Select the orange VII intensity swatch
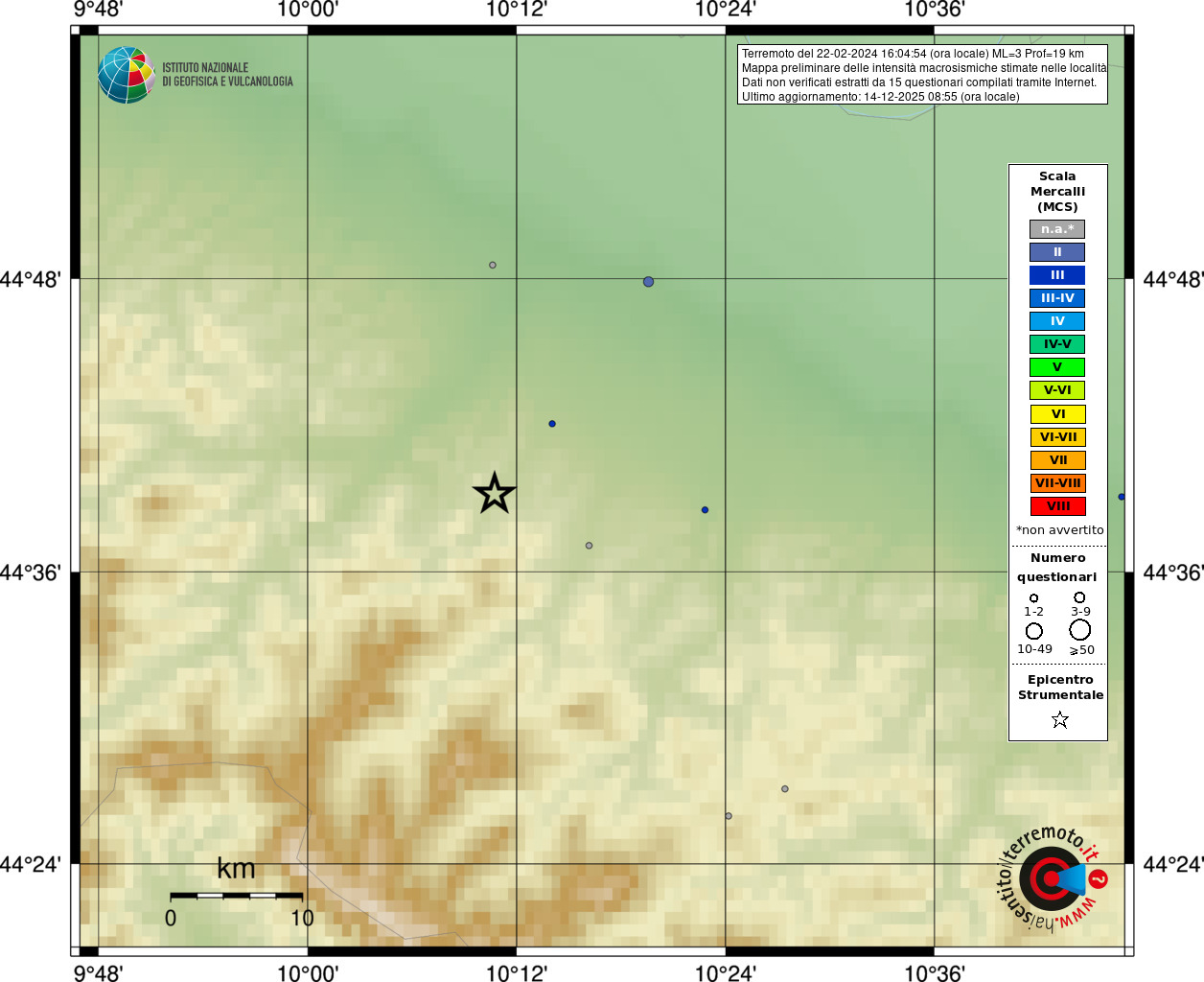 1058,460
